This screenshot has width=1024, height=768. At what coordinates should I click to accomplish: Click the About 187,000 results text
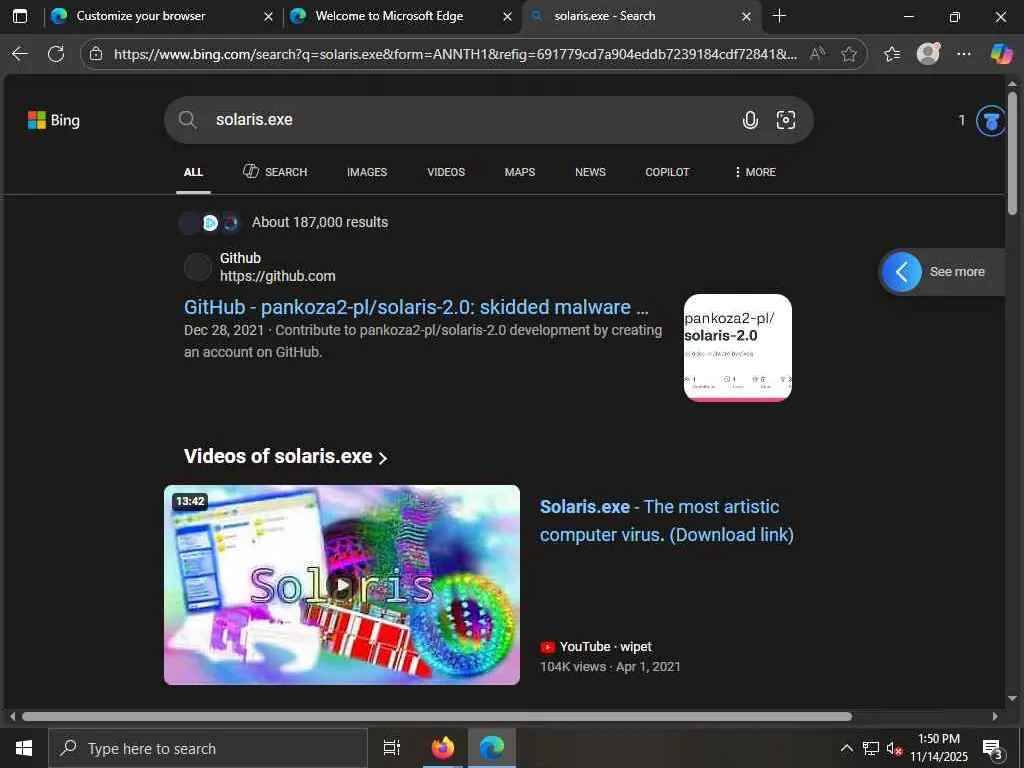pyautogui.click(x=320, y=222)
